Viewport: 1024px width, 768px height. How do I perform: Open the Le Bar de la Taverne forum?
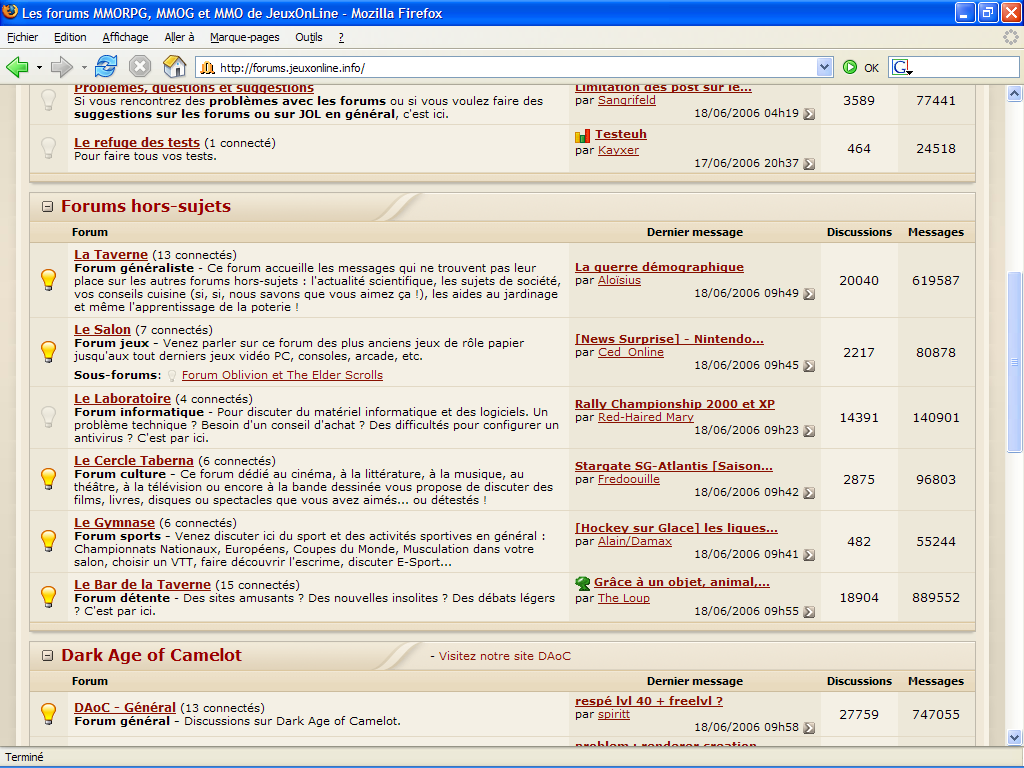click(142, 584)
